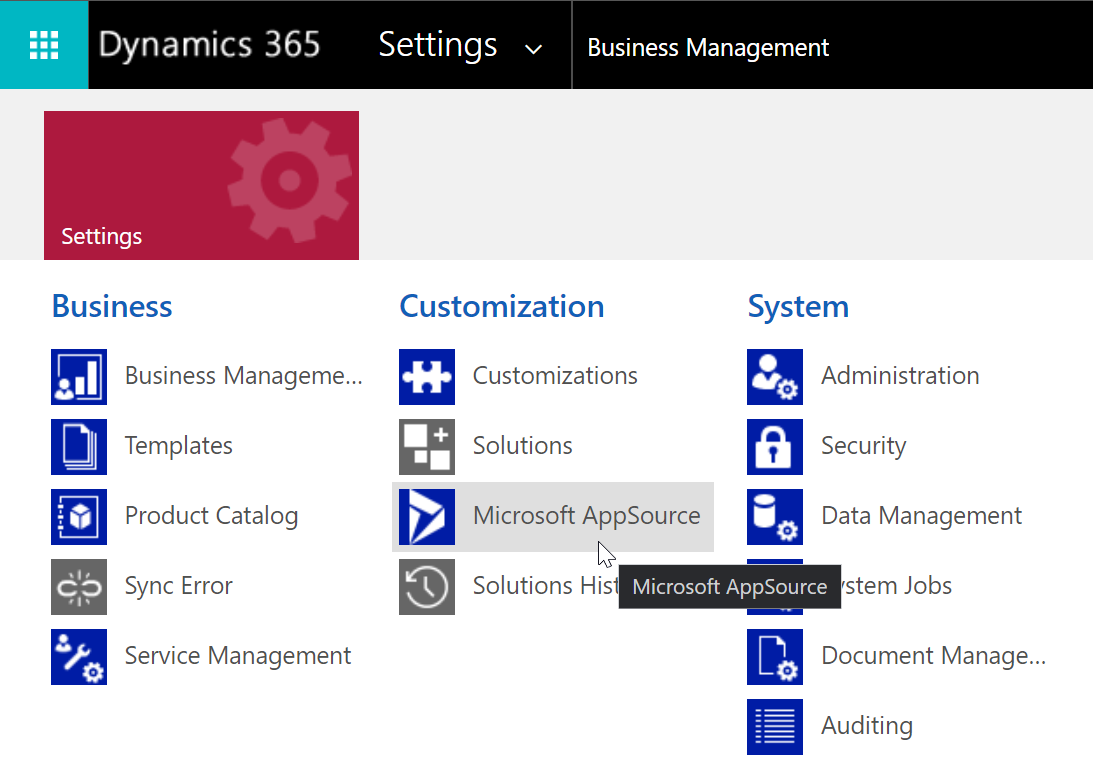Open the Document Management link

pos(933,656)
